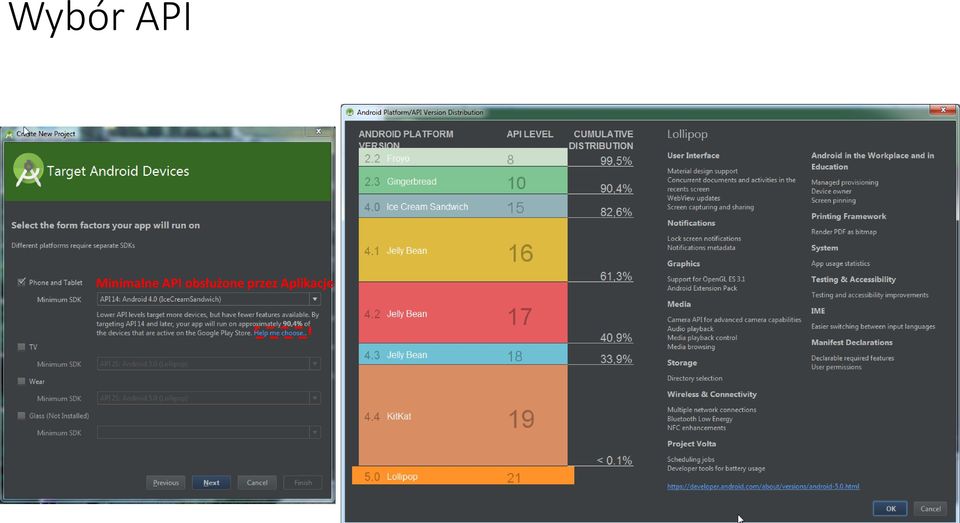Screen dimensions: 960x523
Task: Click the Help me choose link
Action: [280, 333]
